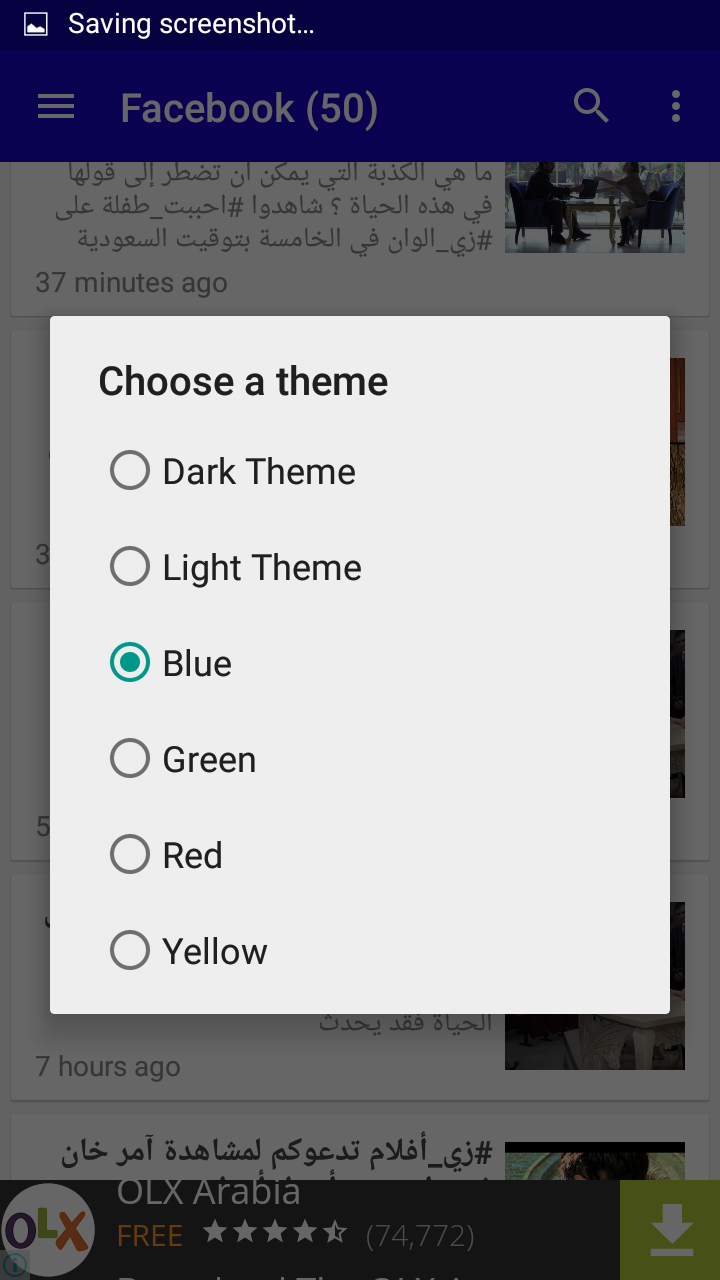720x1280 pixels.
Task: Tap the Facebook (50) title
Action: tap(249, 108)
